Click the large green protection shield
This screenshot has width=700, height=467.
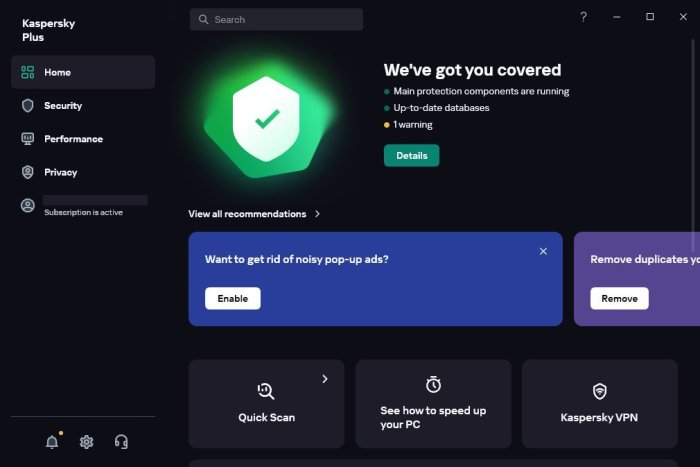point(265,120)
